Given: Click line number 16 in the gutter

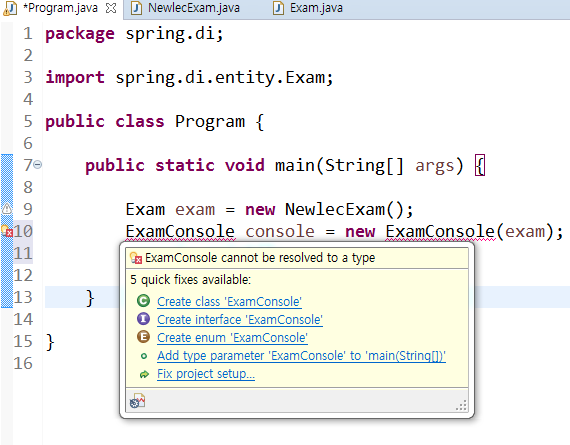Looking at the screenshot, I should [23, 363].
